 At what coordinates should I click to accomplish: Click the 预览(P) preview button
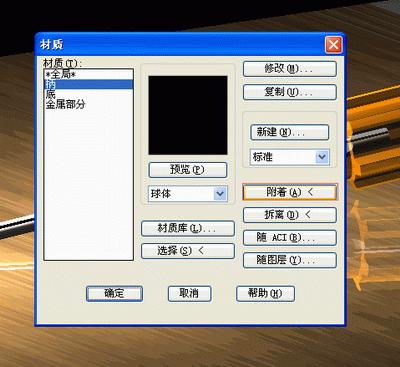pyautogui.click(x=188, y=170)
